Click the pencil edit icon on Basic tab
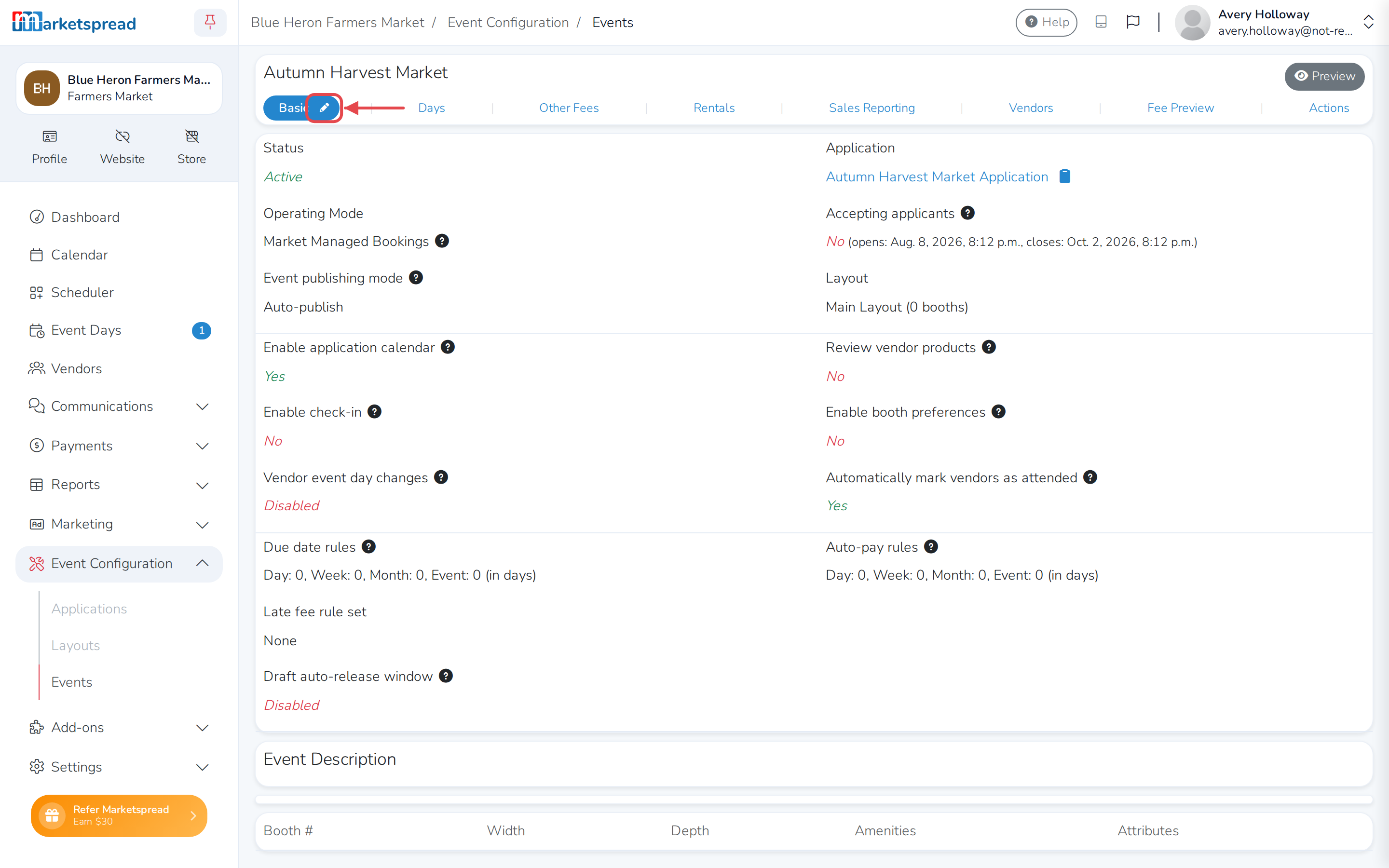The height and width of the screenshot is (868, 1389). [x=324, y=108]
